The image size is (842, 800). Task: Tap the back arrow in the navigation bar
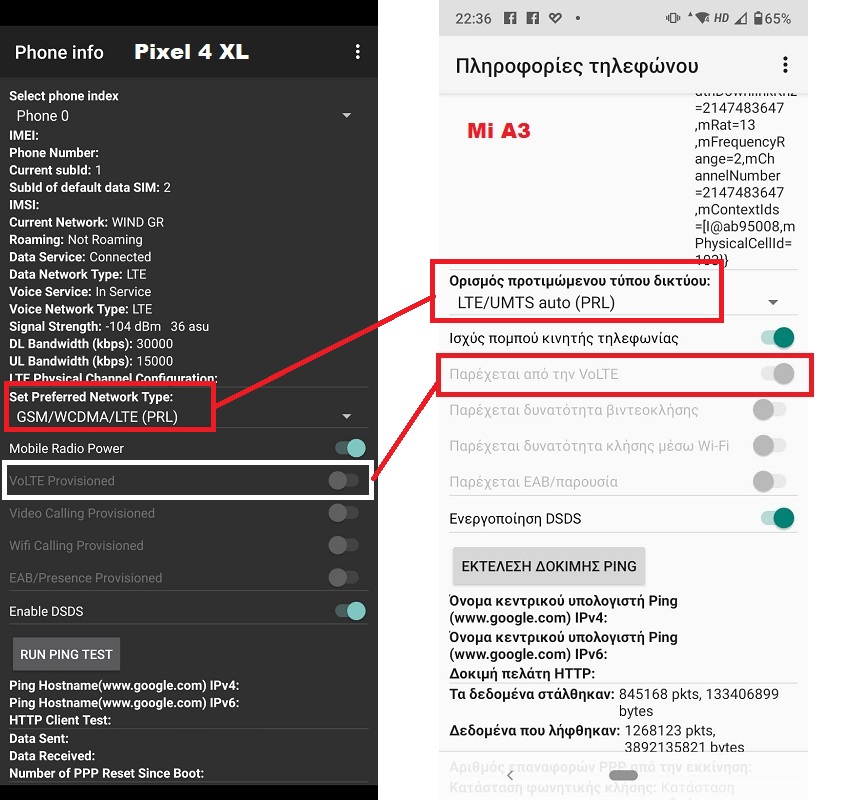tap(510, 775)
